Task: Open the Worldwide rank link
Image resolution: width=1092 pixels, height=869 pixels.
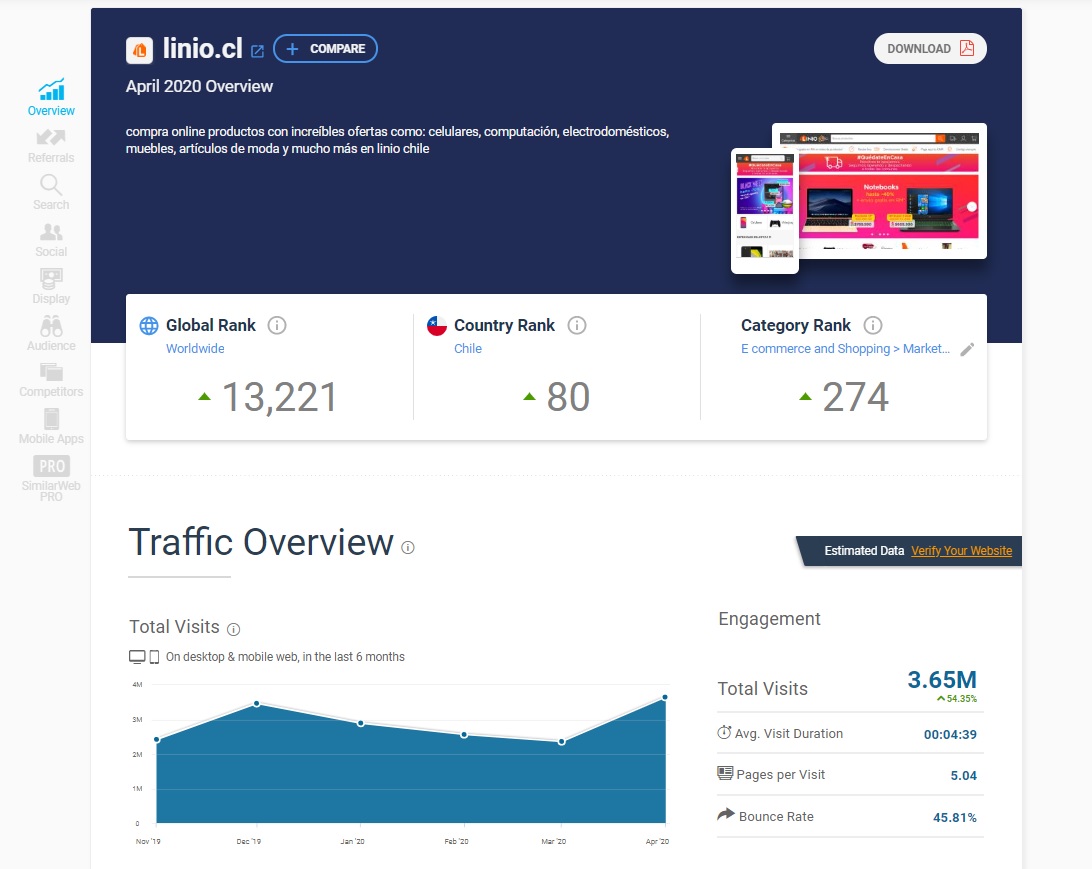Action: coord(195,348)
